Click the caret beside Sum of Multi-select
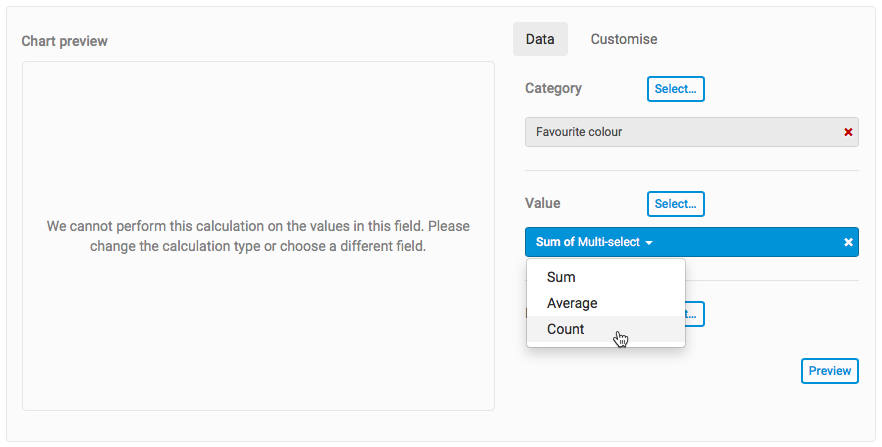The image size is (882, 447). [649, 243]
